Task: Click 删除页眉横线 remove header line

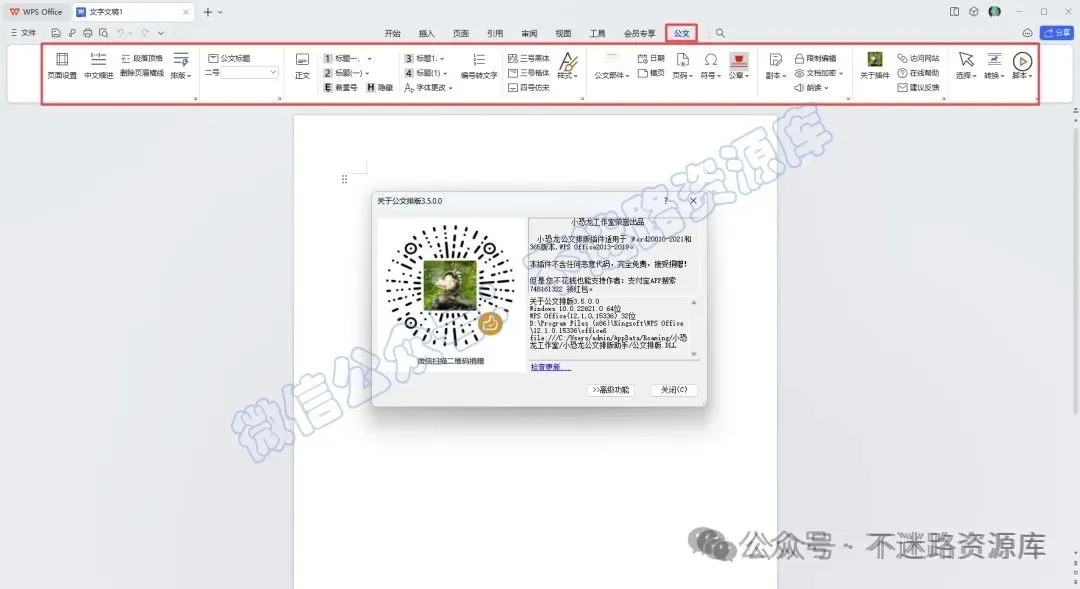Action: [x=142, y=73]
